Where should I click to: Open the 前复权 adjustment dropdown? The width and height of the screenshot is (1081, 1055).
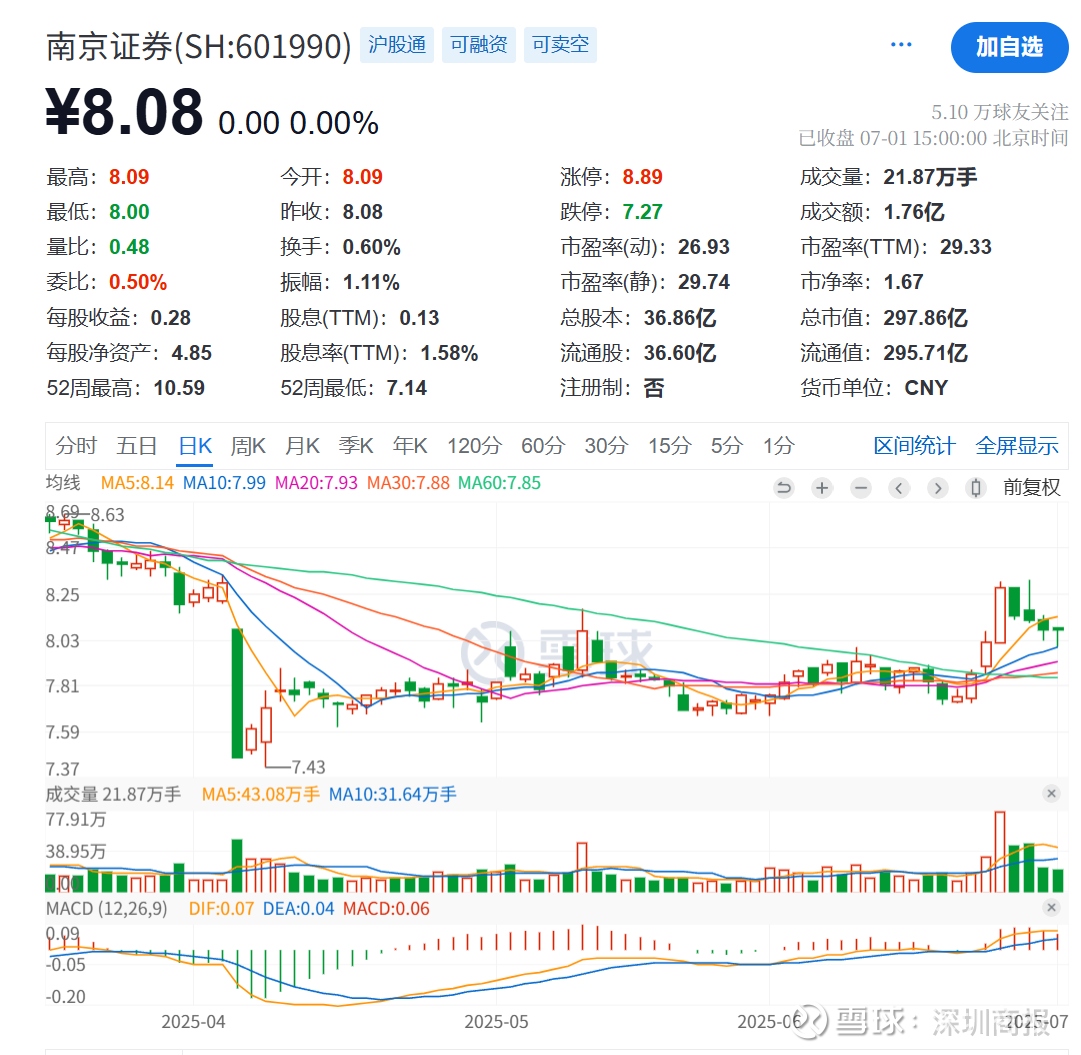(1031, 488)
